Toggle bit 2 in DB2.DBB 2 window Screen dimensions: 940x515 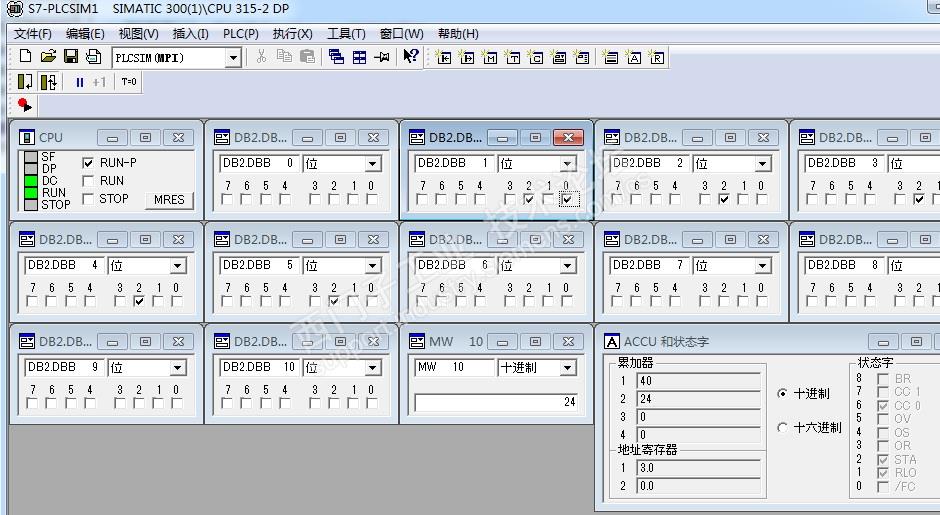[x=724, y=199]
